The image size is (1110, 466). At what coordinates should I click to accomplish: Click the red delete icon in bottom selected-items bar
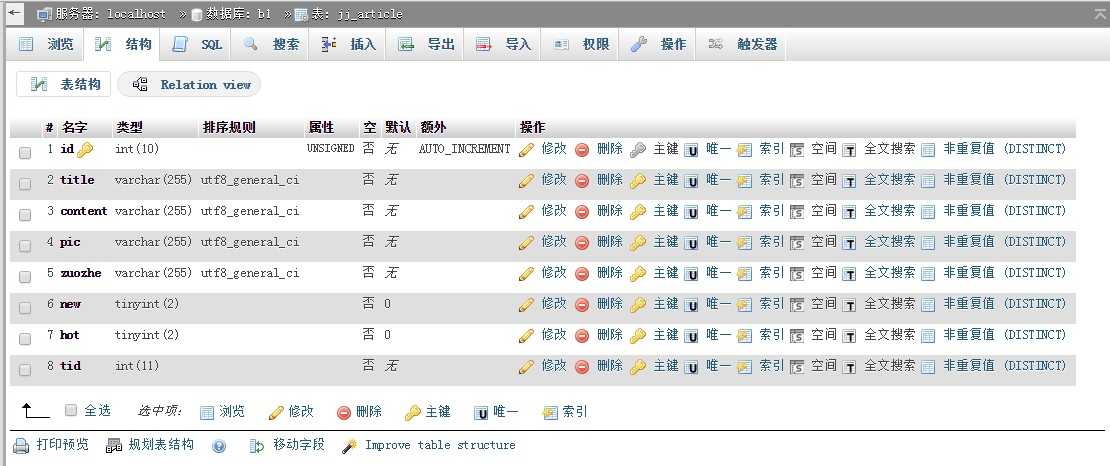(344, 413)
